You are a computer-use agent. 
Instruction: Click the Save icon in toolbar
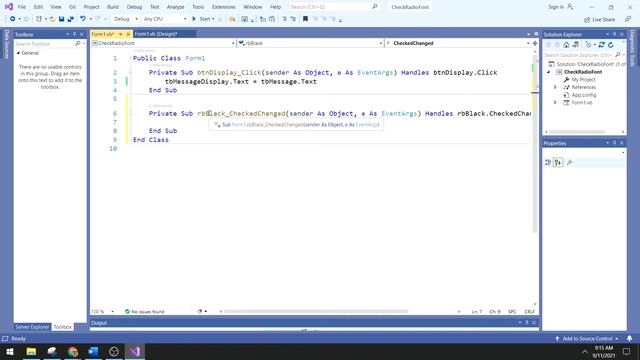61,19
